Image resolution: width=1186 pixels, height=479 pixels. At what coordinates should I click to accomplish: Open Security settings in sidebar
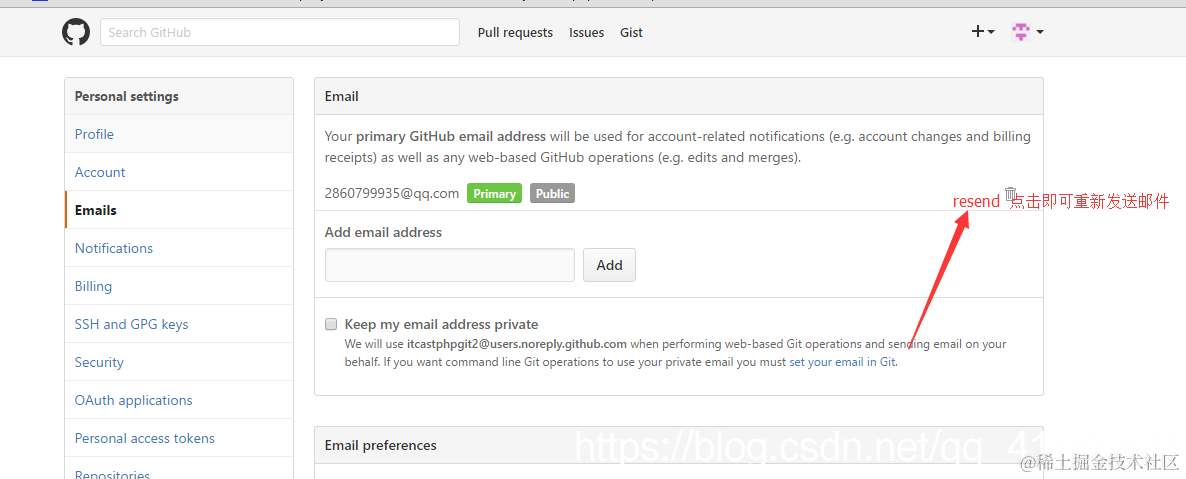(x=99, y=362)
